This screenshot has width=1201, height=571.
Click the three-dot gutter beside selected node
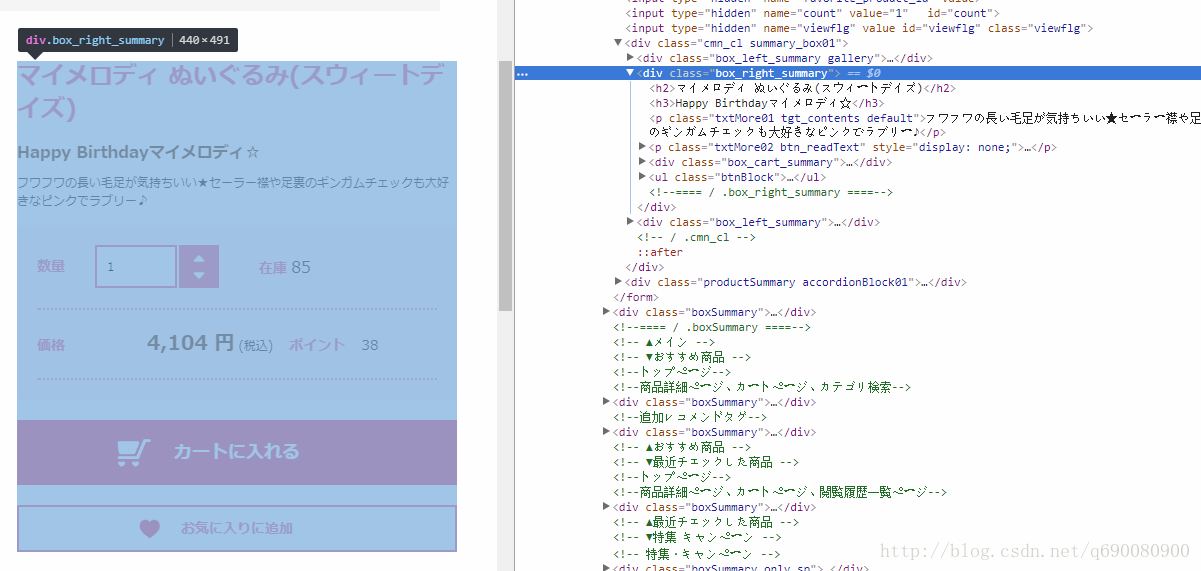click(522, 74)
